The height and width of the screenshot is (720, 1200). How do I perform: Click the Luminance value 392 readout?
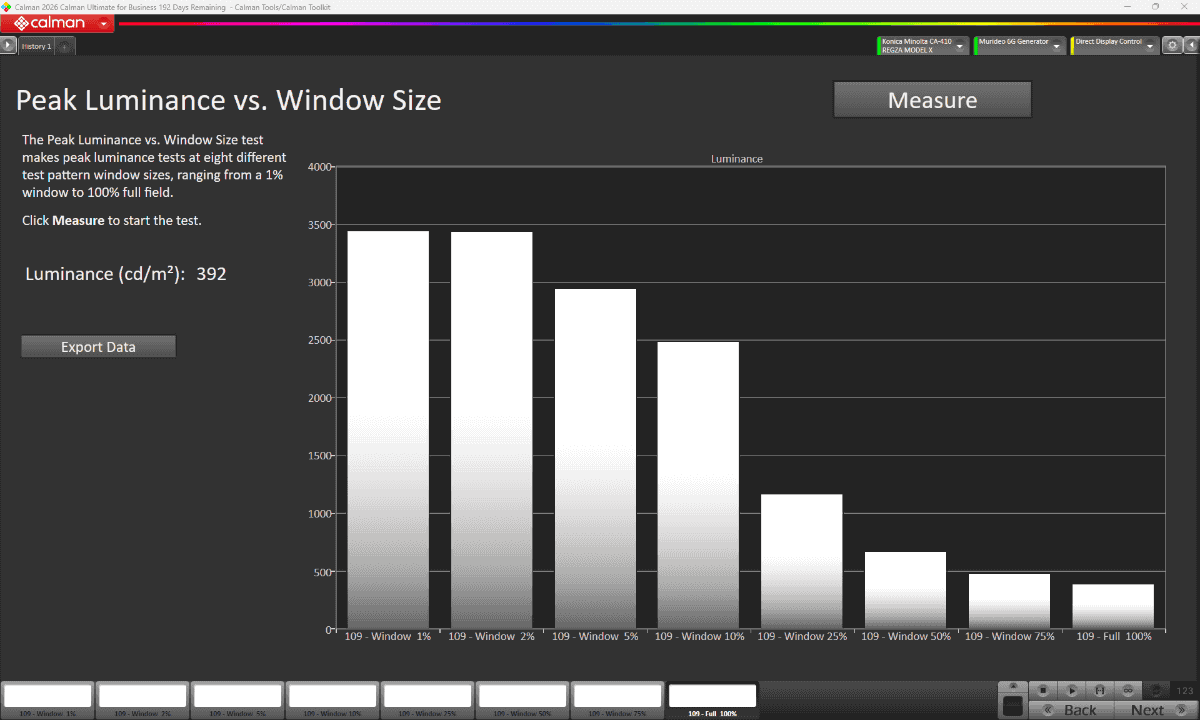[x=211, y=274]
